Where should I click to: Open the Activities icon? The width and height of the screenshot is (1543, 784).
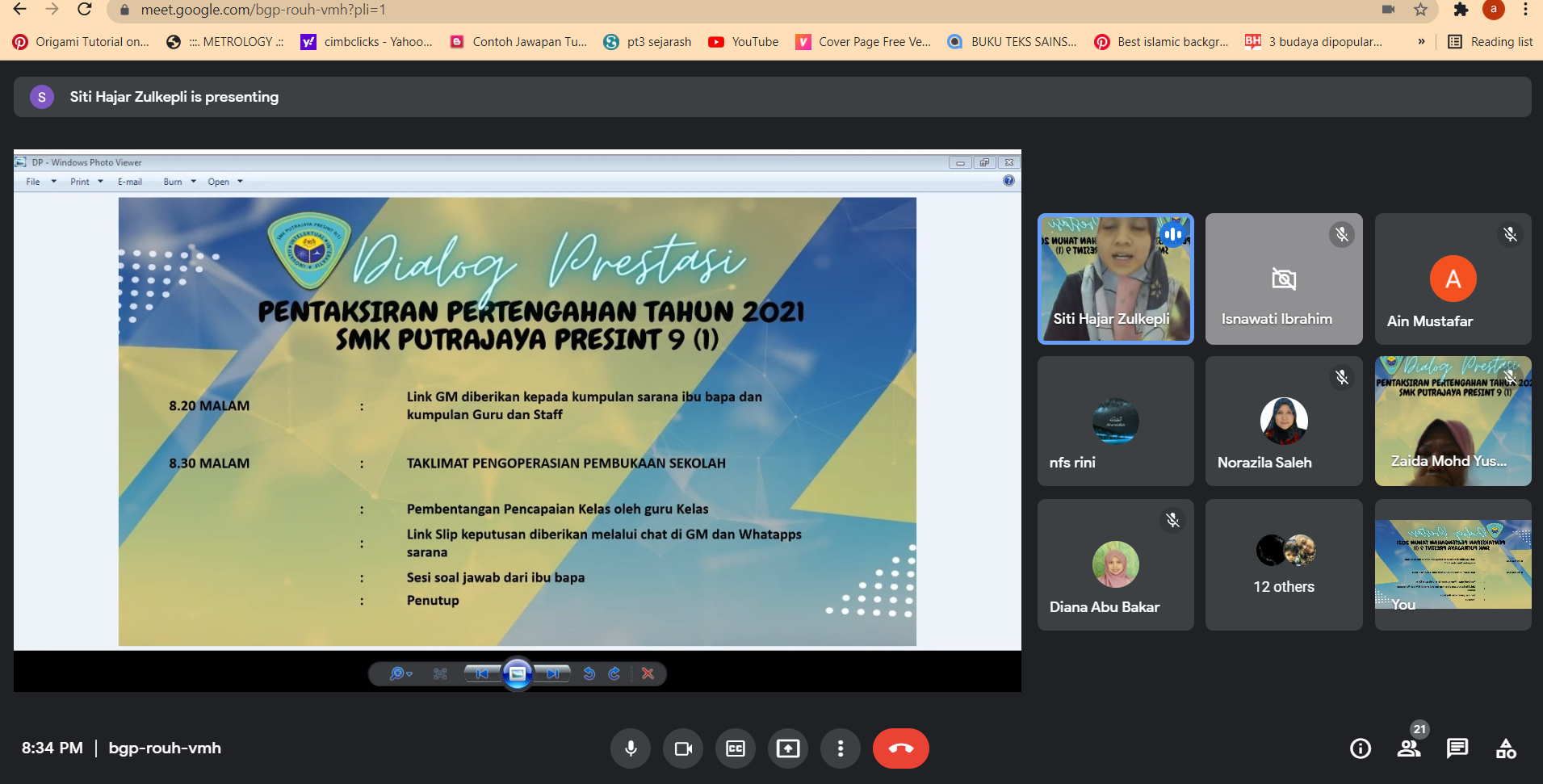click(1506, 748)
